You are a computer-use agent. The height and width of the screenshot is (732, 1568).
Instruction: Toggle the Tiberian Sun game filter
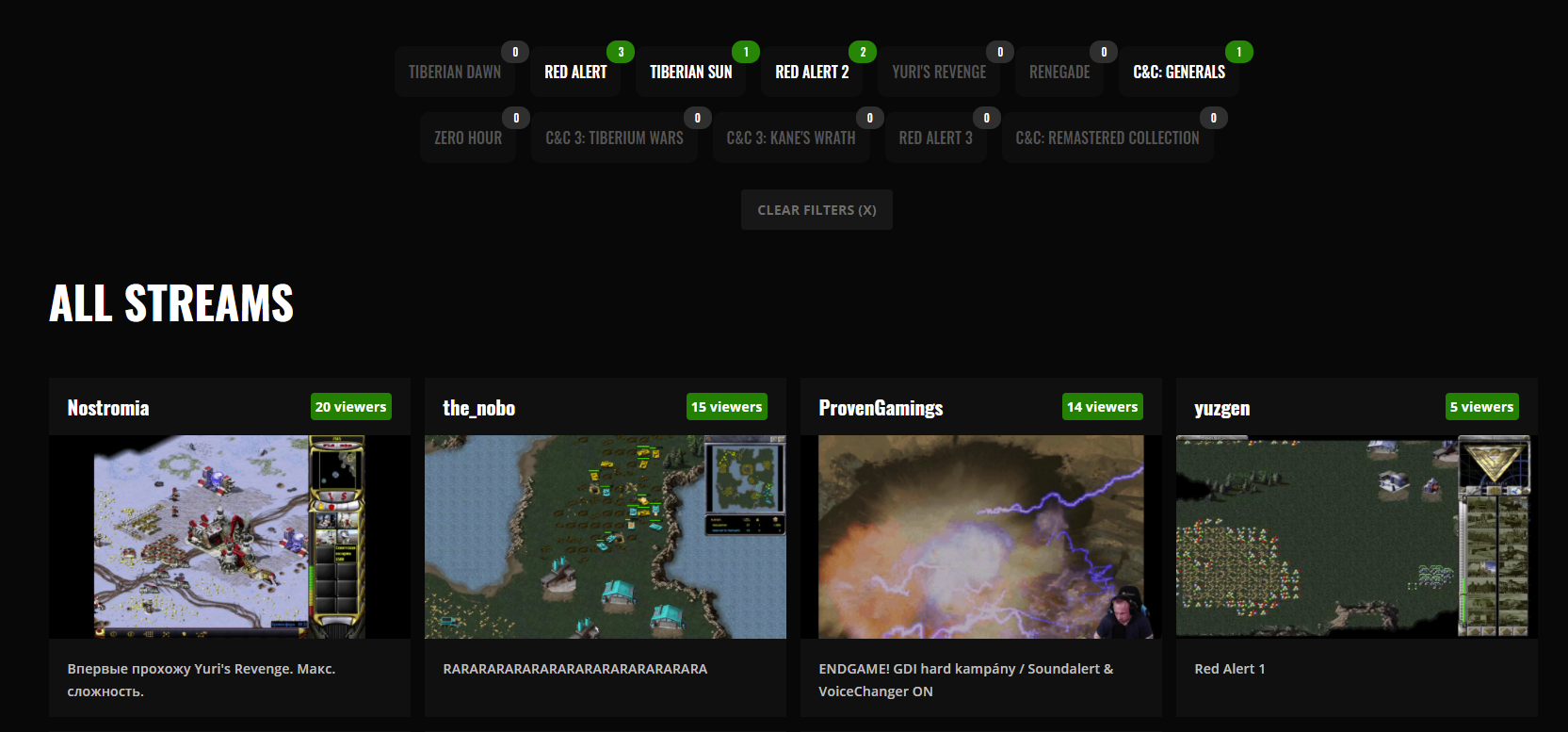pyautogui.click(x=690, y=72)
